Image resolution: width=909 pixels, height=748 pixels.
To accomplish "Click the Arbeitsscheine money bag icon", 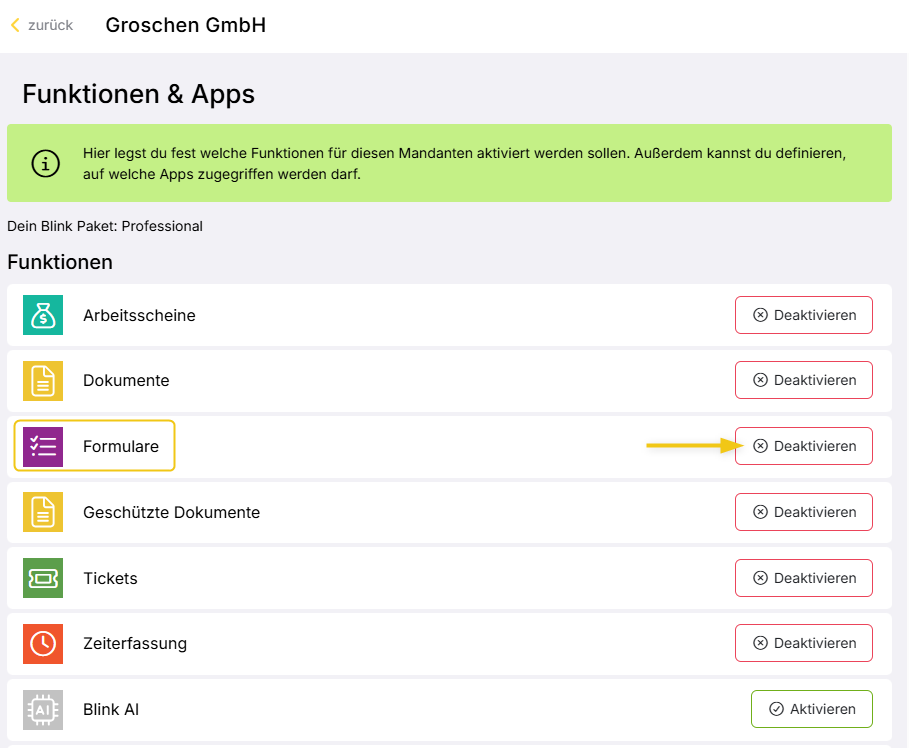I will point(43,315).
